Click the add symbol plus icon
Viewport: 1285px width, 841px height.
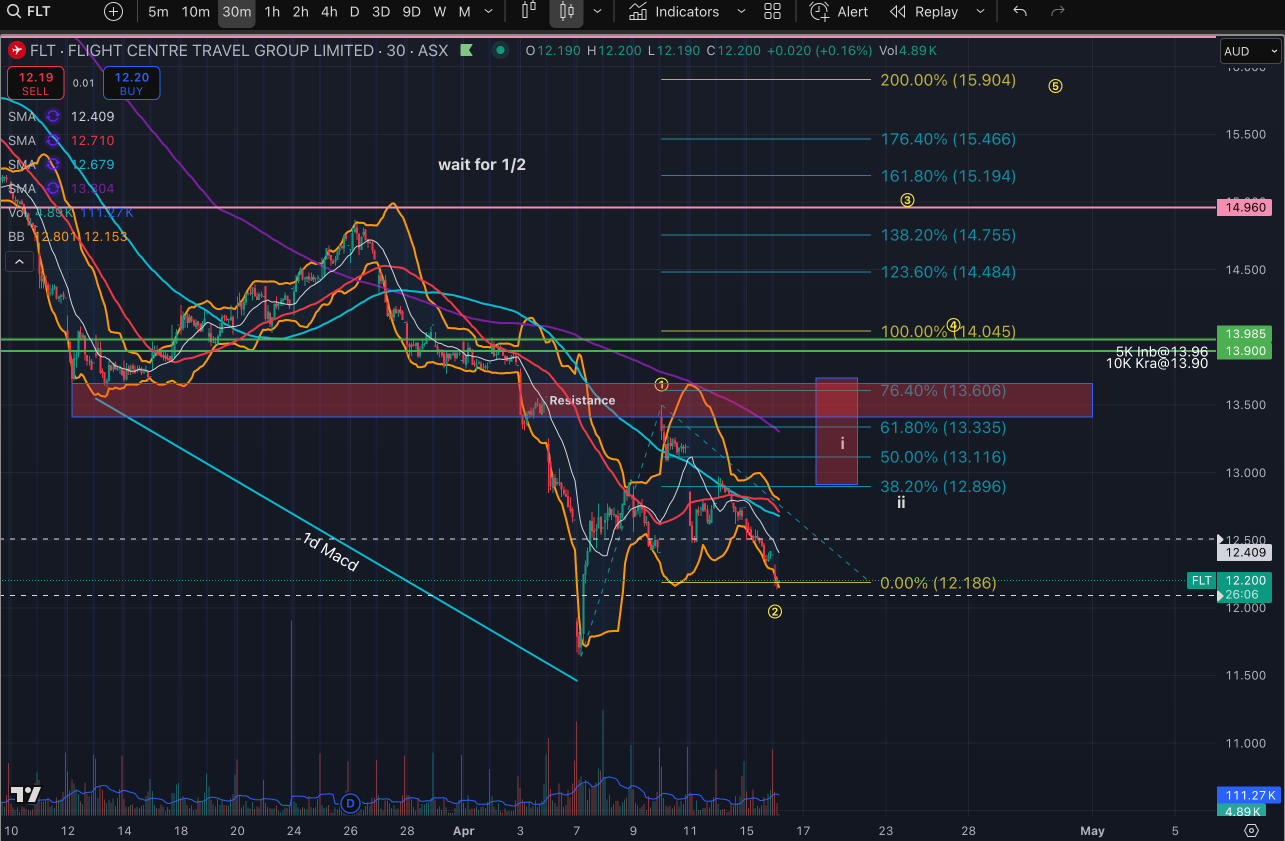click(x=114, y=12)
